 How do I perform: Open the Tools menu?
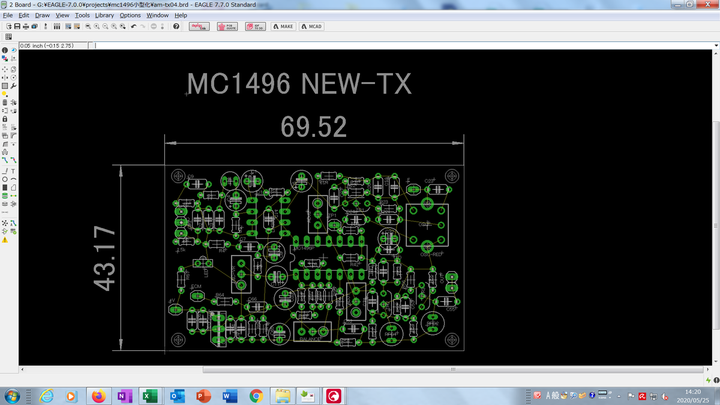(x=82, y=15)
